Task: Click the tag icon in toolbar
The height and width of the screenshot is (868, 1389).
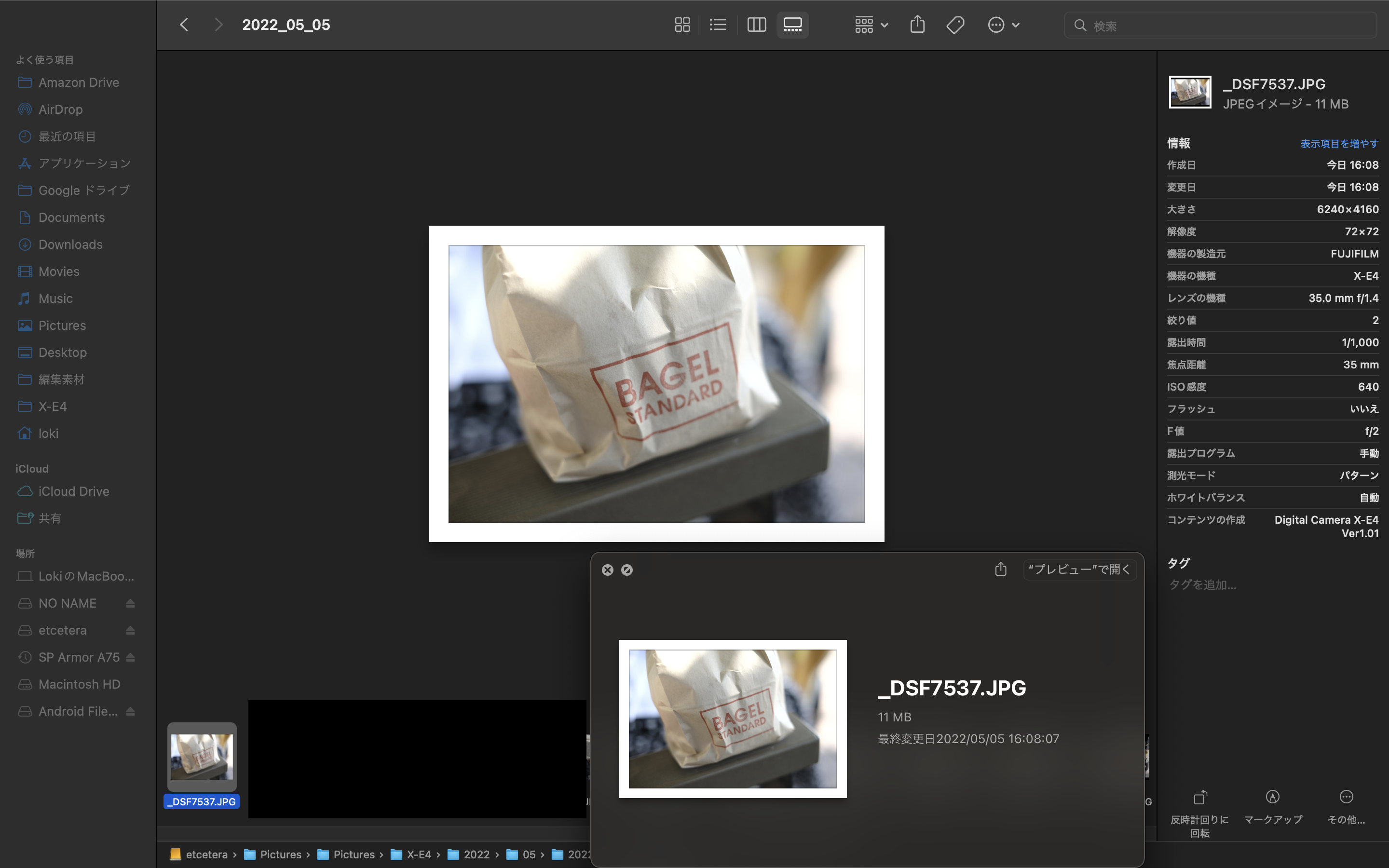Action: pos(955,25)
